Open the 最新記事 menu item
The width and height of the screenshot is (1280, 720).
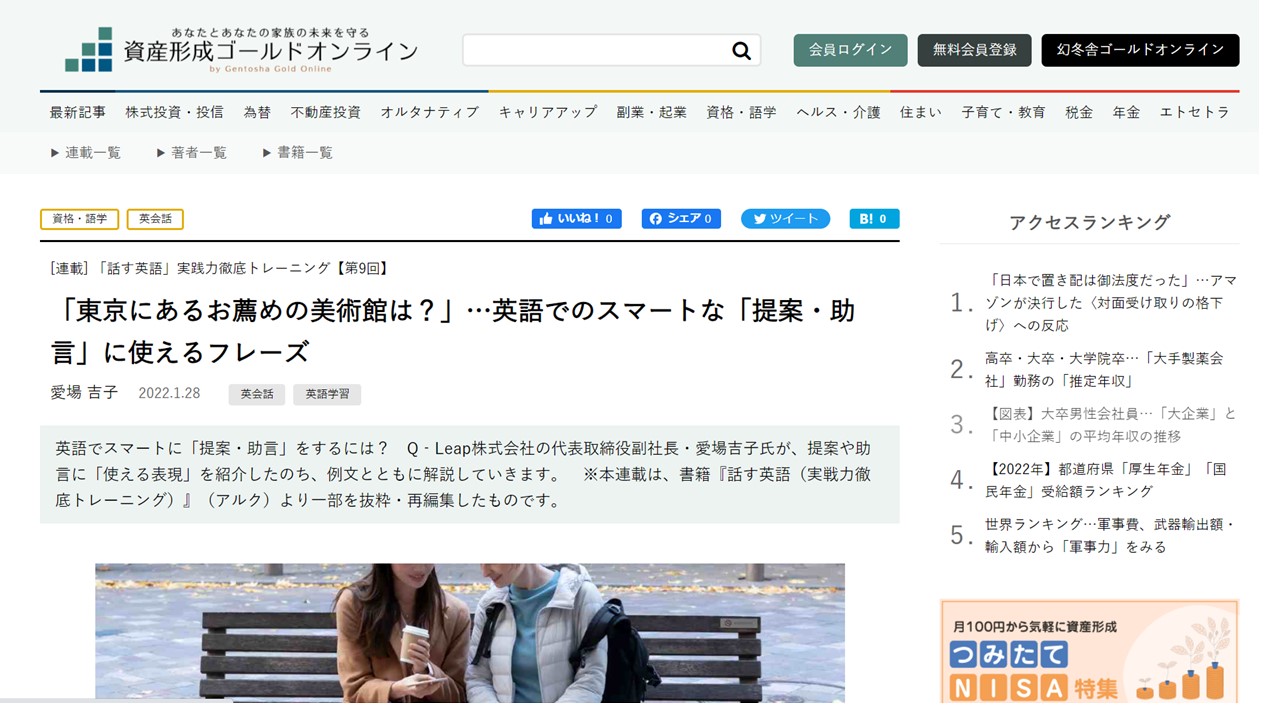78,112
